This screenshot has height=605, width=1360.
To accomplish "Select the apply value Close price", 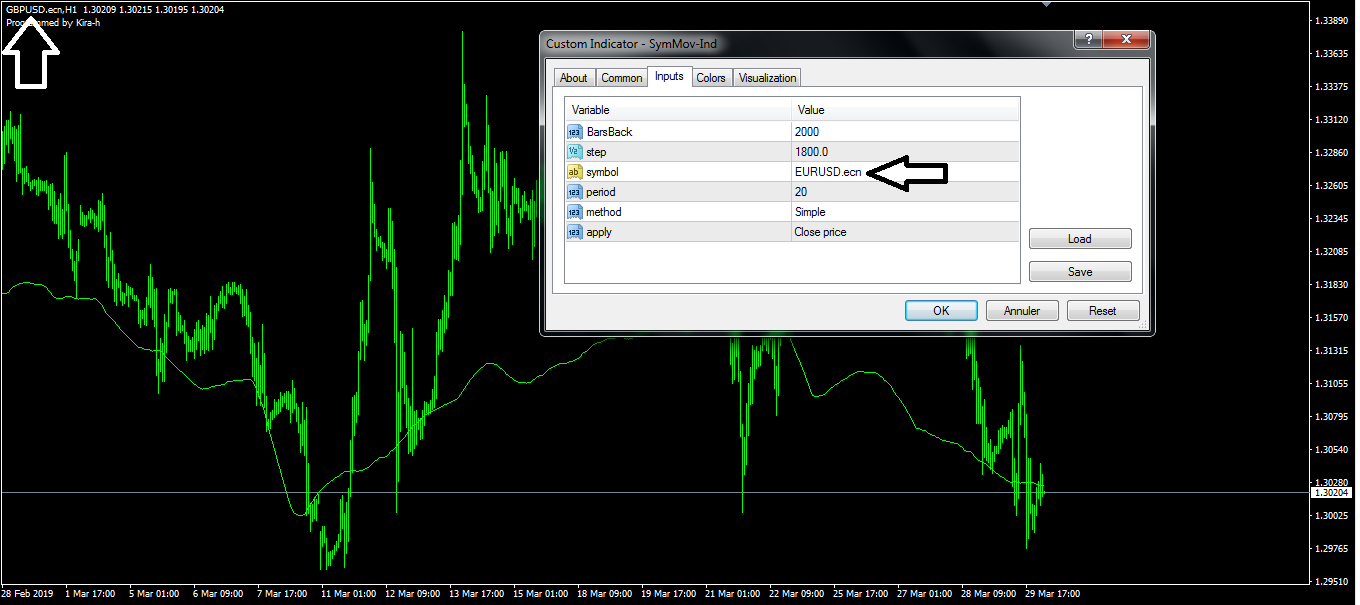I will tap(820, 232).
